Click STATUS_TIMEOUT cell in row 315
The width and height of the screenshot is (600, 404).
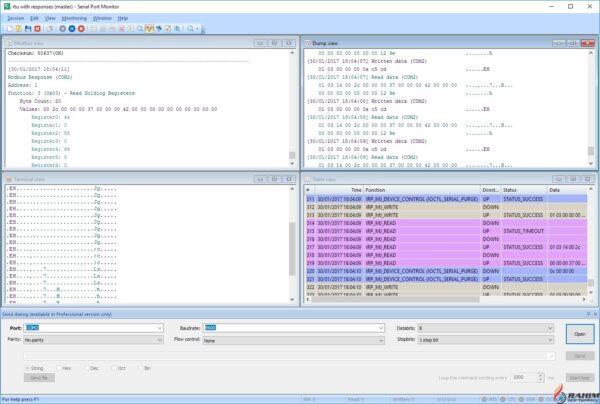point(523,231)
